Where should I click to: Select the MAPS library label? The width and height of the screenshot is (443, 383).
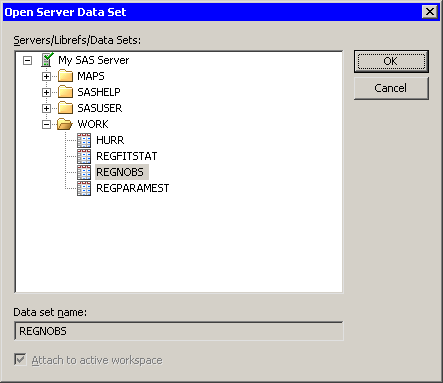[x=91, y=76]
